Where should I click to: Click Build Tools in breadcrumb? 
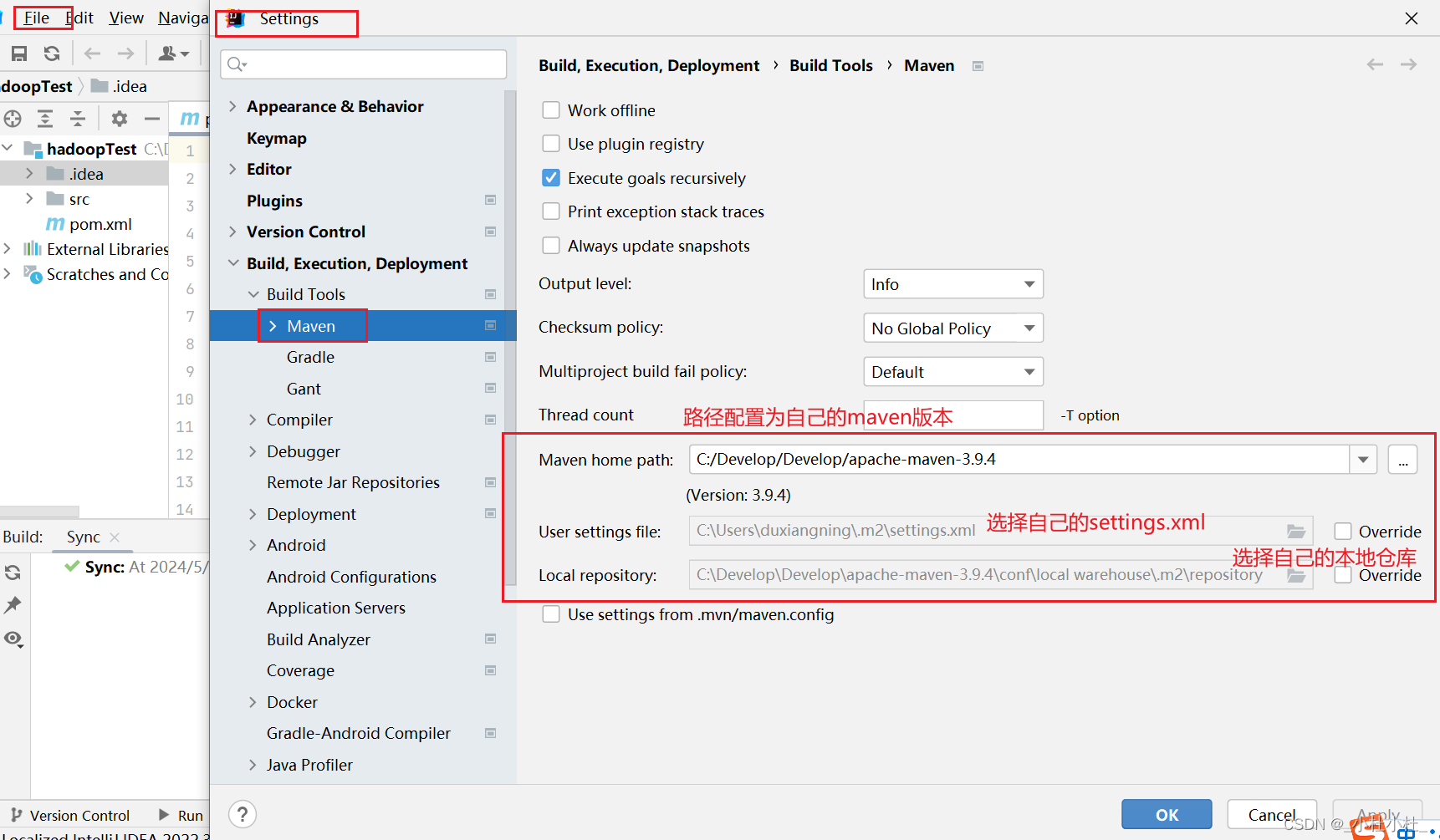coord(831,65)
